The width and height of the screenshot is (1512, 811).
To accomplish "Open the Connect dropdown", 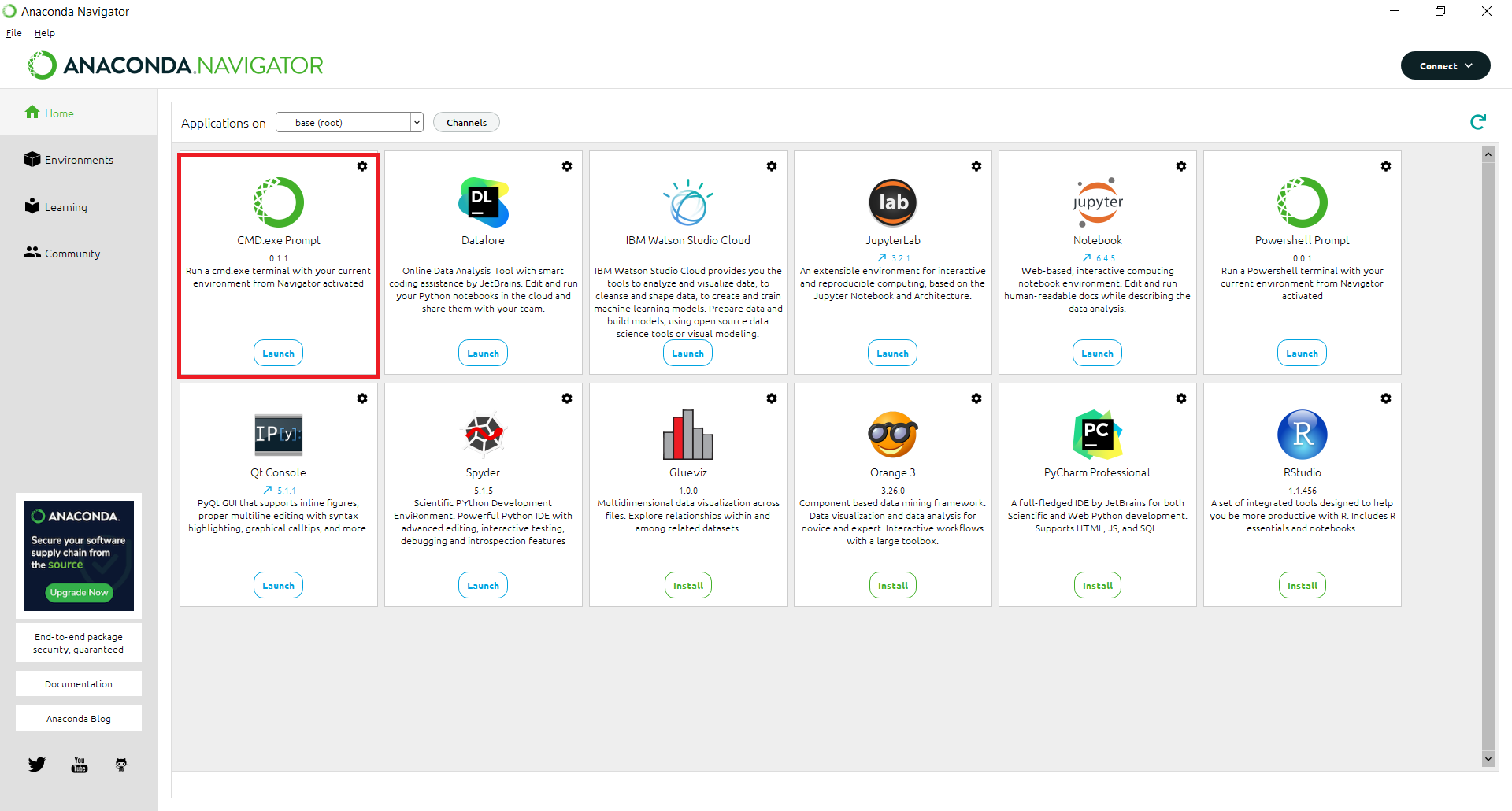I will pos(1446,65).
